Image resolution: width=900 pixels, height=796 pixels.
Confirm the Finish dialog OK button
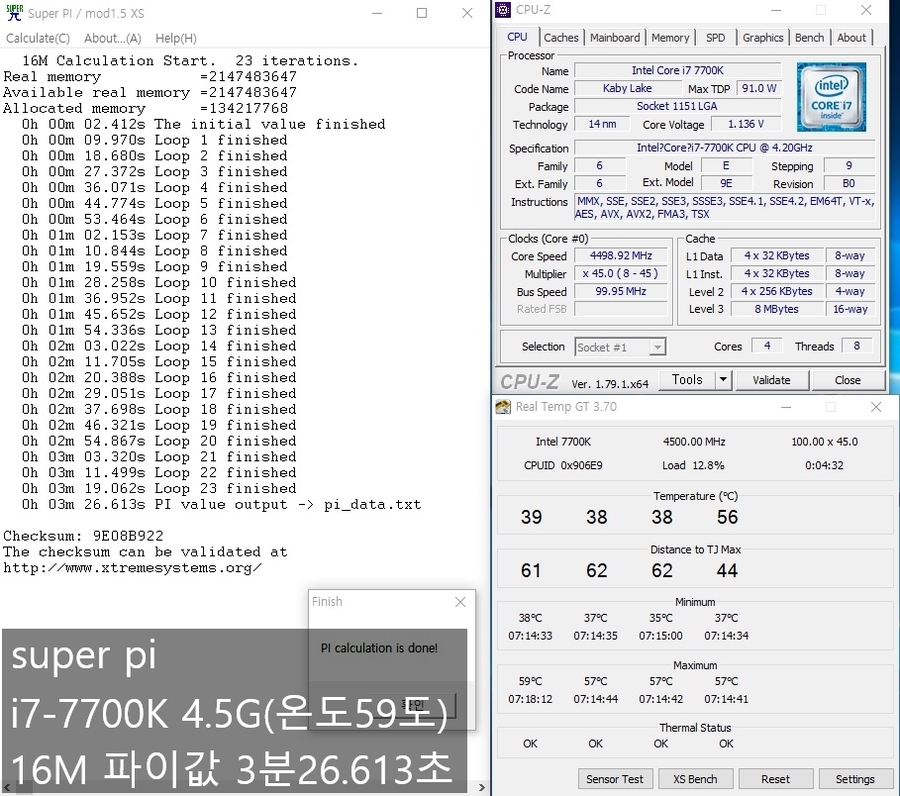[413, 705]
